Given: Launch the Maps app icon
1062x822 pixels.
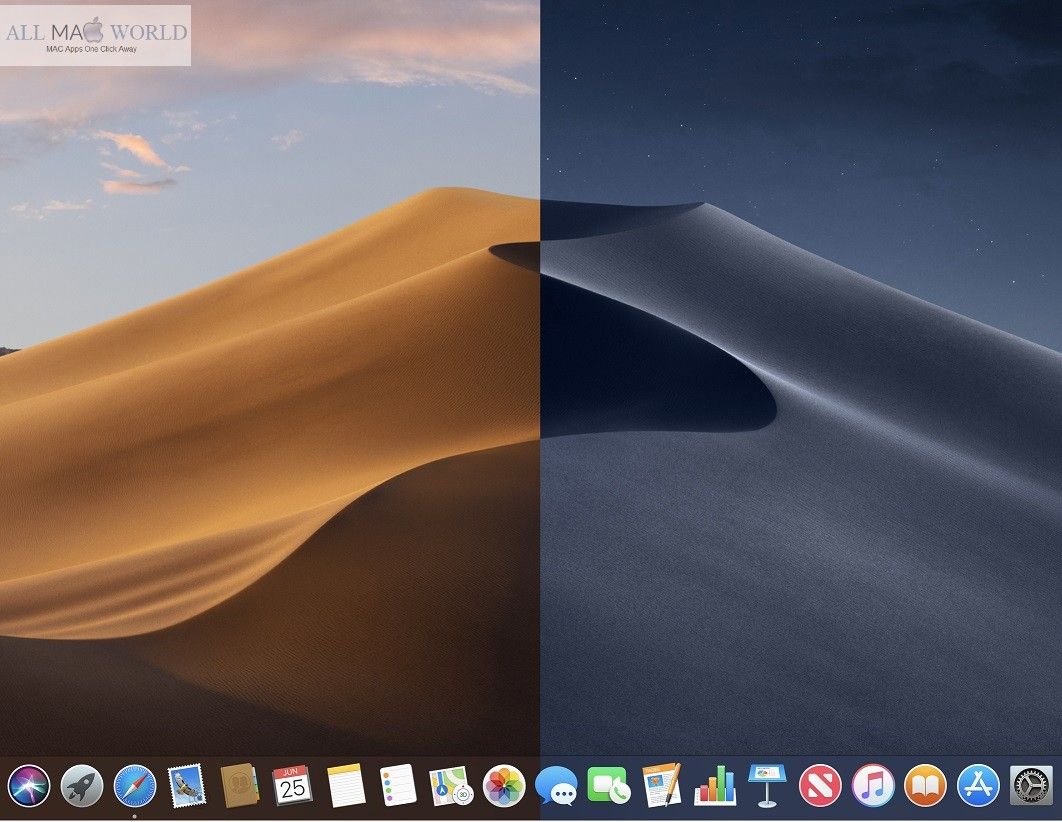Looking at the screenshot, I should (451, 785).
